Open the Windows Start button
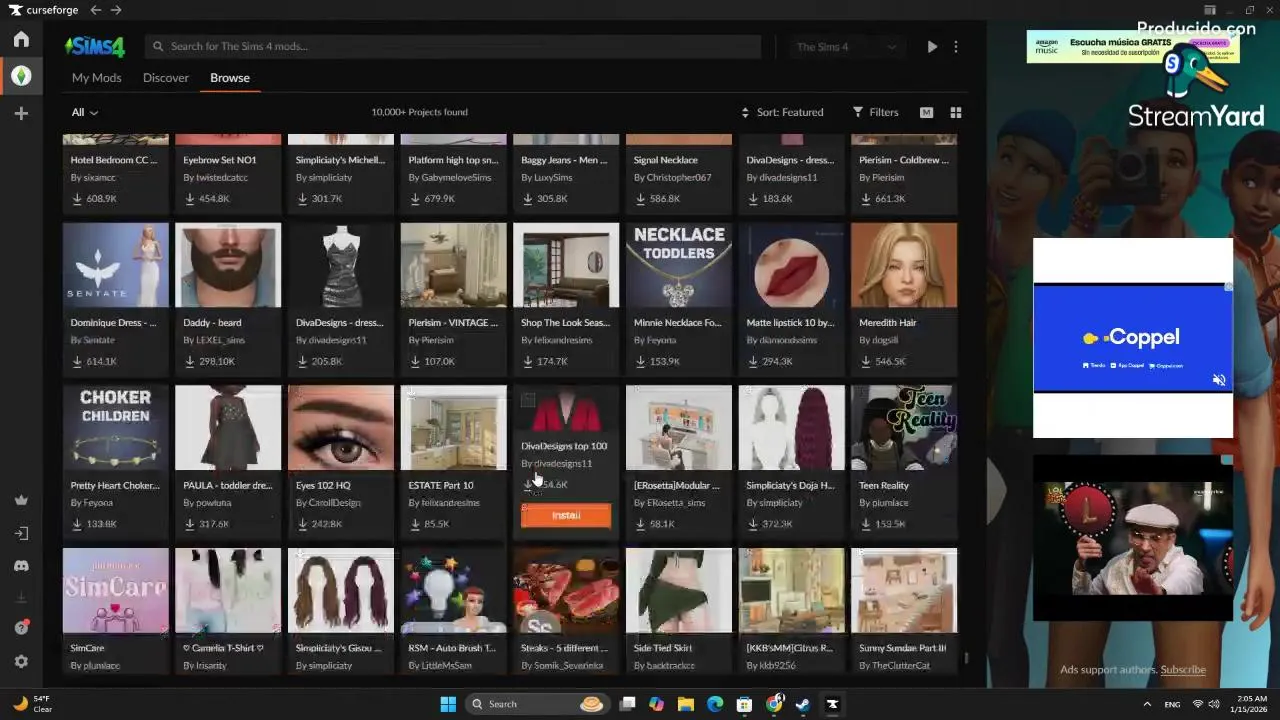Viewport: 1280px width, 720px height. tap(448, 704)
